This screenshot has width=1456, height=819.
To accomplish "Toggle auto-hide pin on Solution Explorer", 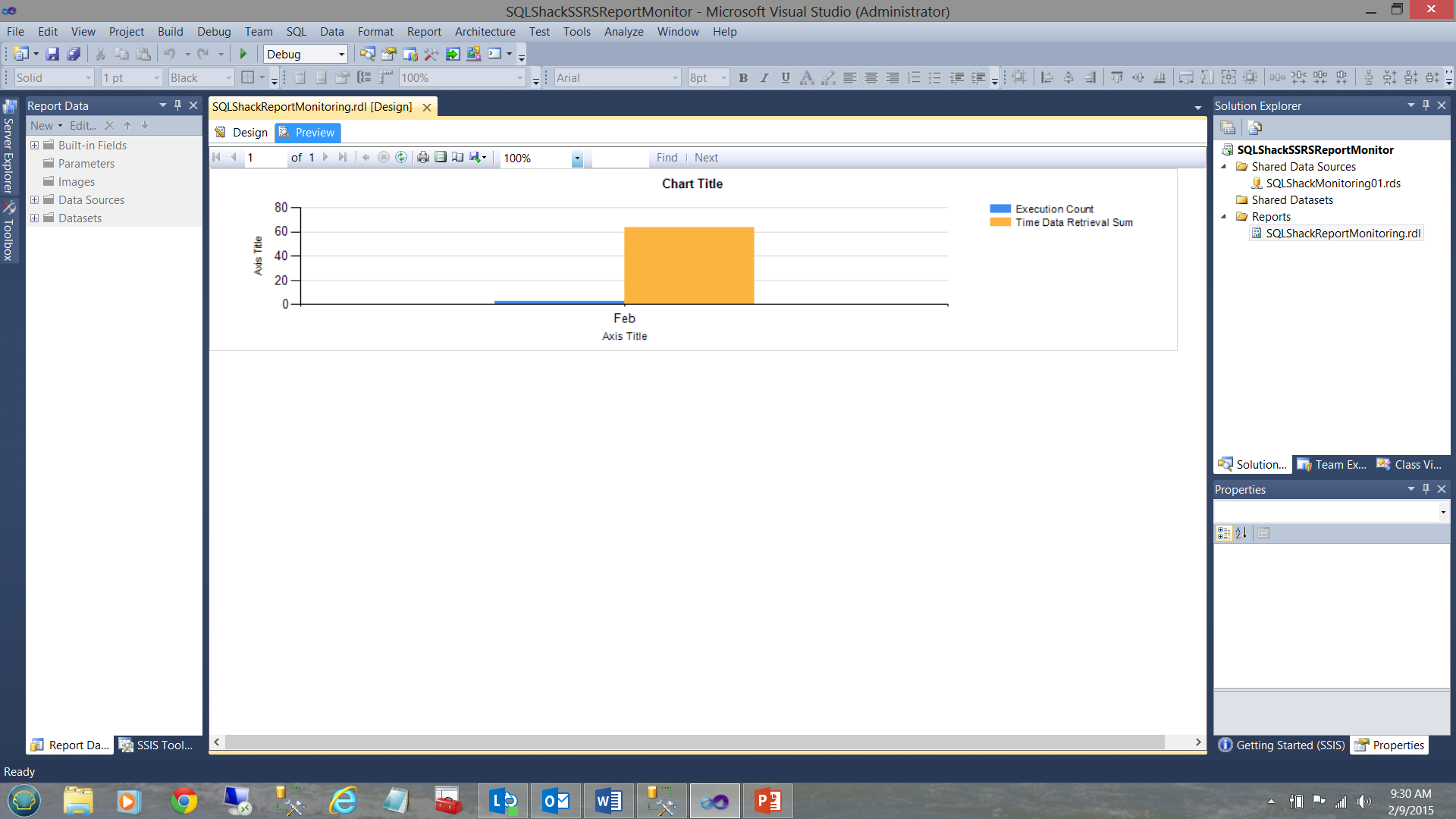I will (1426, 105).
